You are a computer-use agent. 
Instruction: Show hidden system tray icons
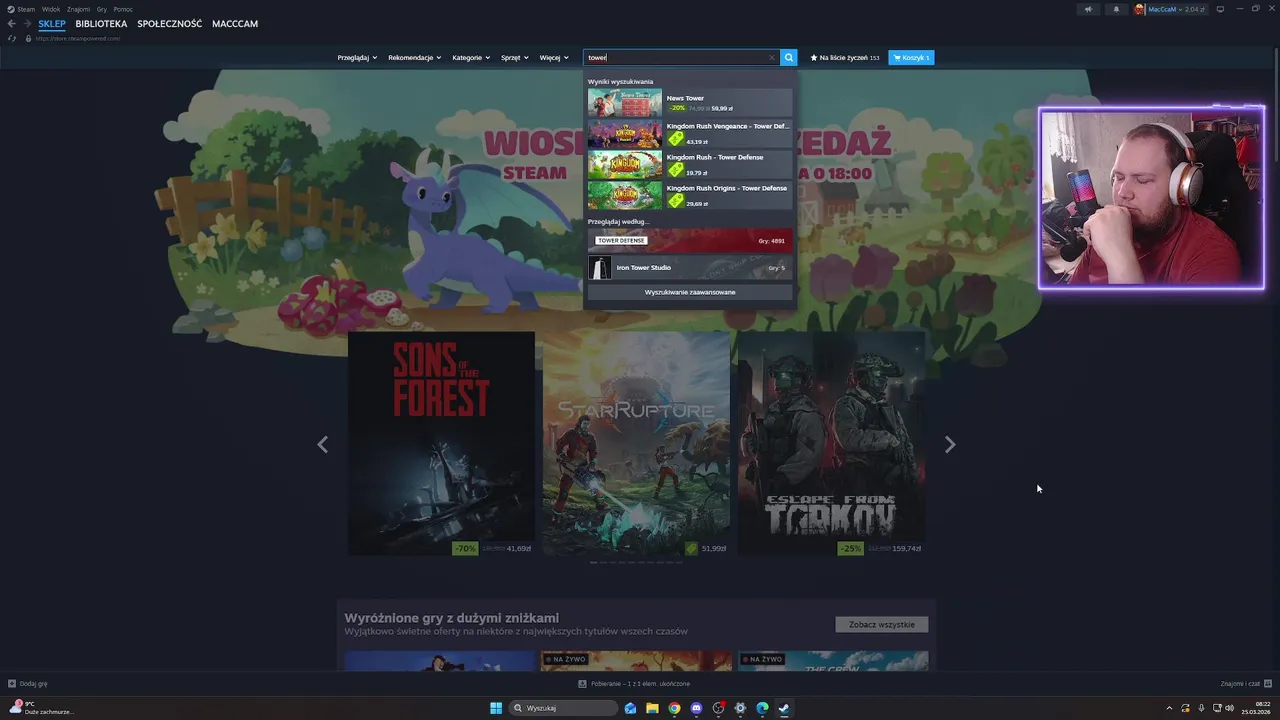pyautogui.click(x=1170, y=708)
